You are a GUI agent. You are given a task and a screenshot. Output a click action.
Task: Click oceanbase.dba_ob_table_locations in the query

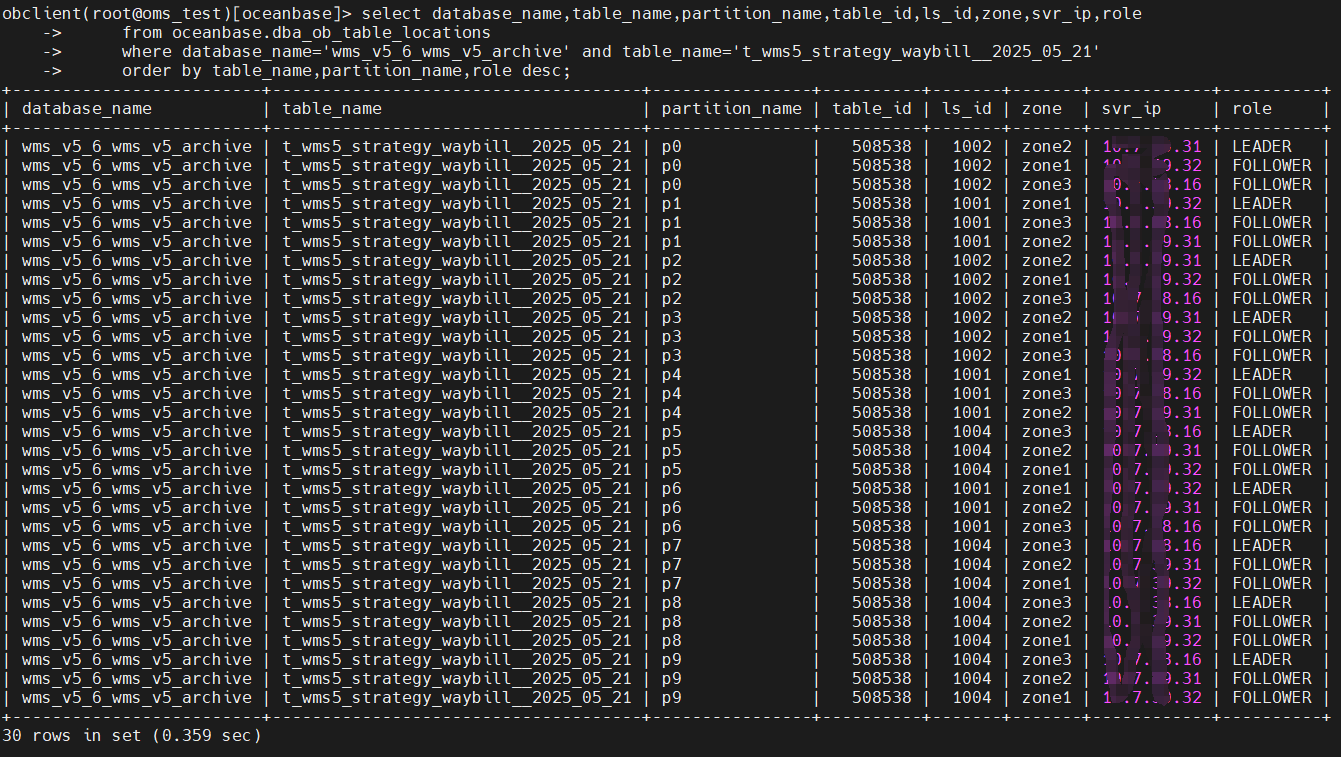331,33
